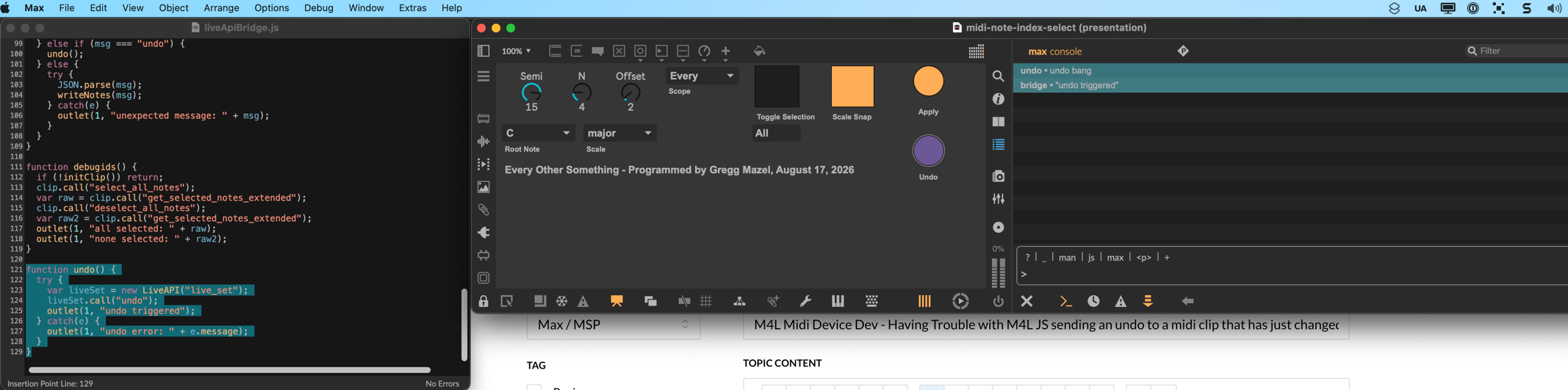1568x390 pixels.
Task: Toggle the left sidebar panel icon
Action: pyautogui.click(x=483, y=51)
